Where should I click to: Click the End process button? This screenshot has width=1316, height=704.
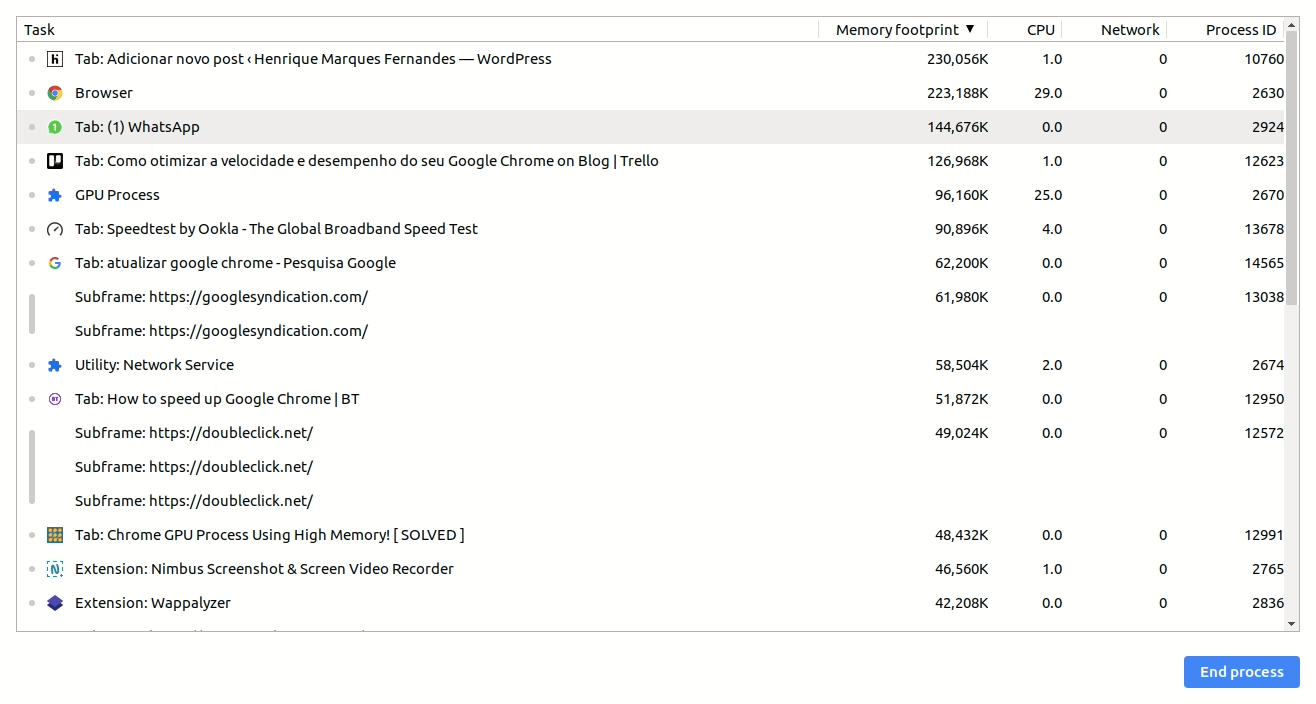tap(1242, 672)
